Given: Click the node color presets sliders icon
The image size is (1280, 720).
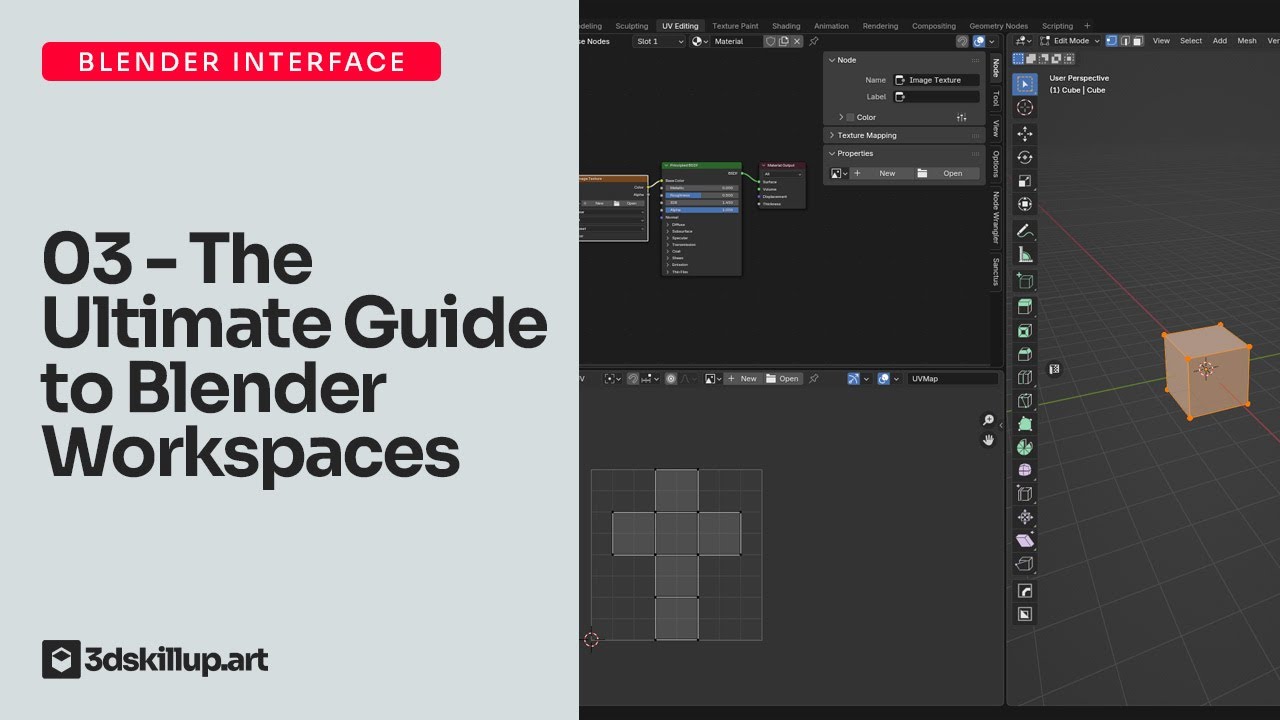Looking at the screenshot, I should tap(962, 117).
